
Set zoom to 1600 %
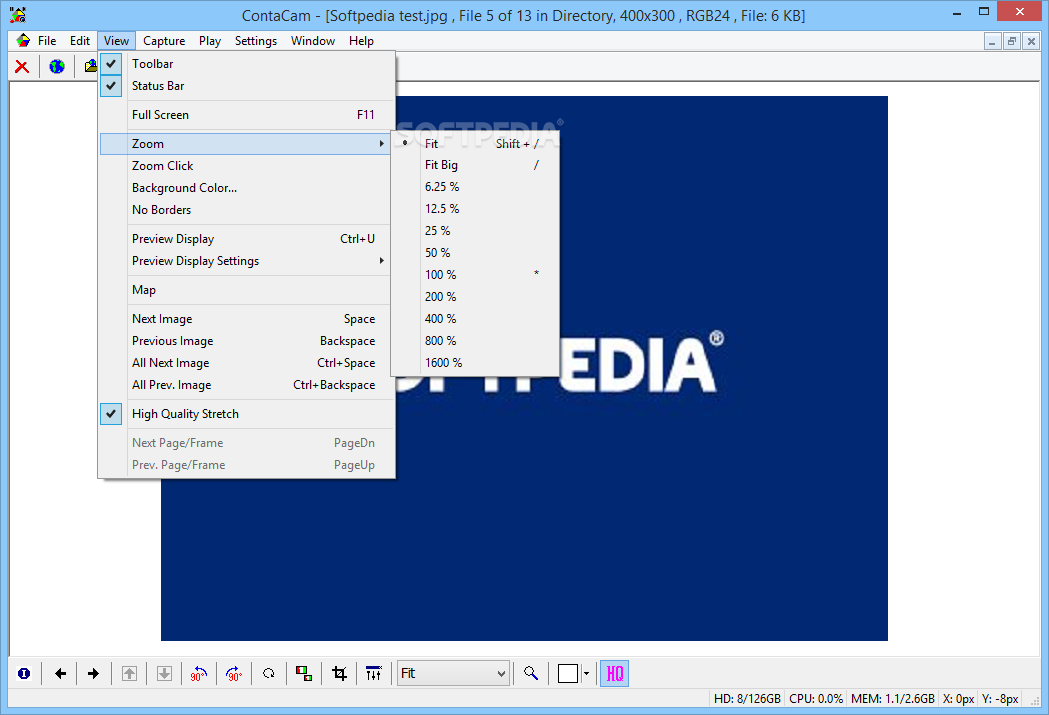pyautogui.click(x=475, y=363)
